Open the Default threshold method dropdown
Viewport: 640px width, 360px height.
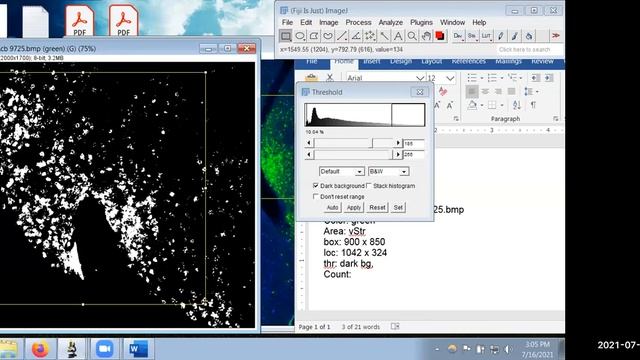pos(342,171)
